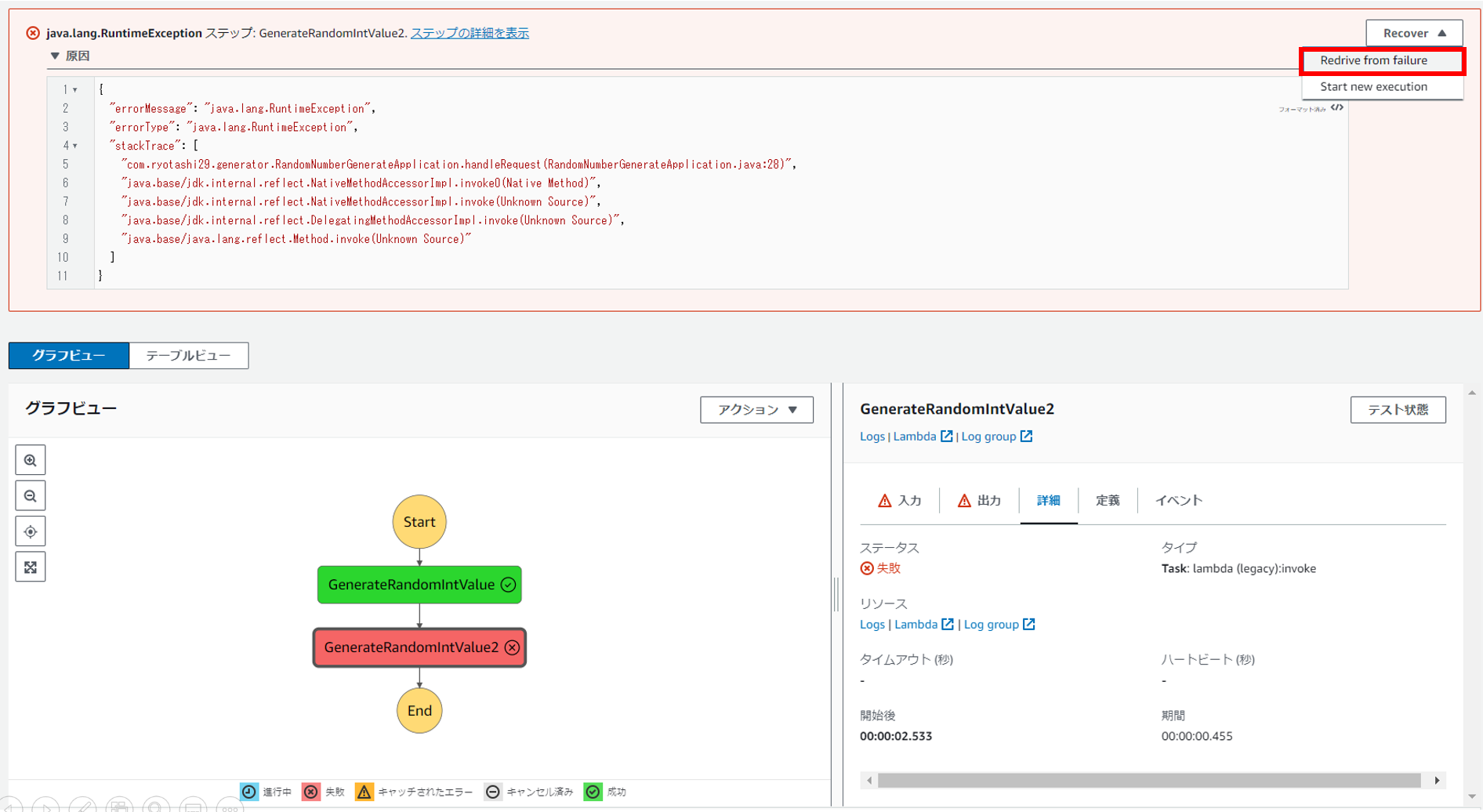Viewport: 1483px width, 812px height.
Task: Open the Lambda external link icon under title
Action: [x=947, y=437]
